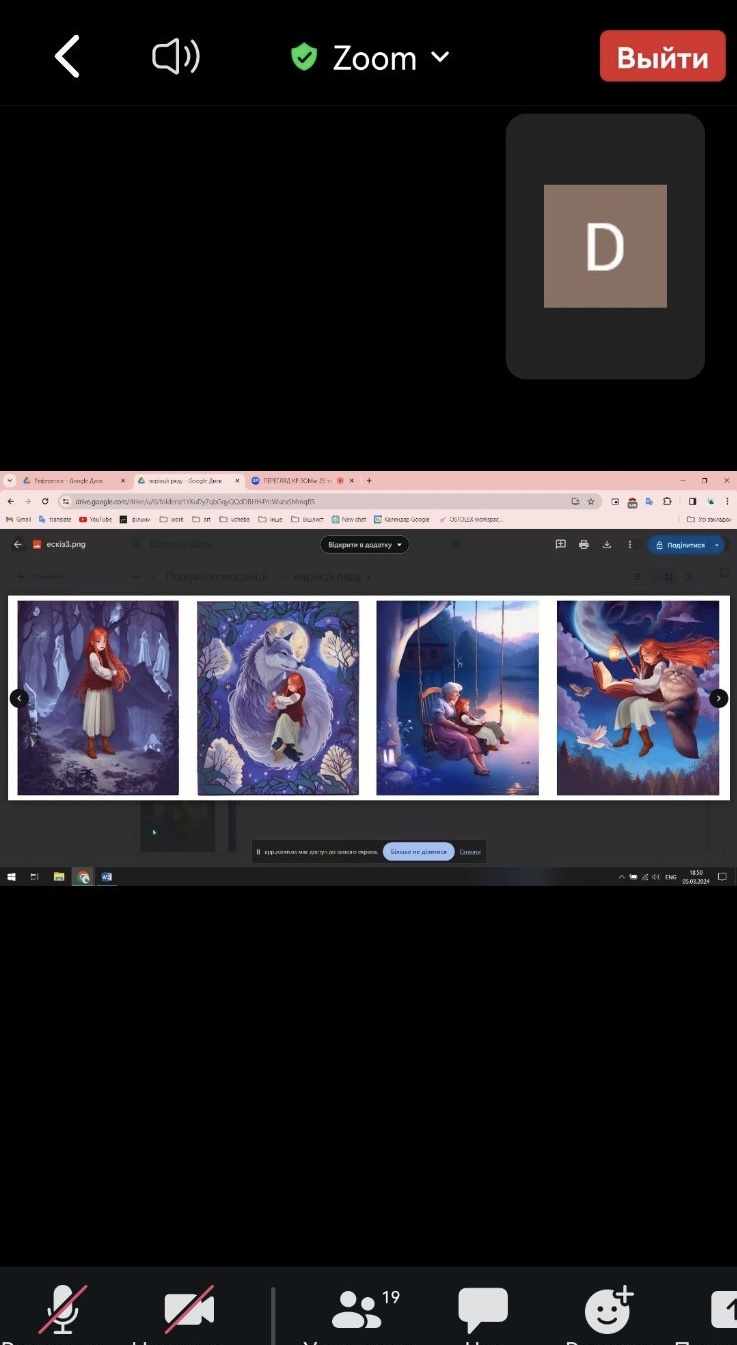Screen dimensions: 737x1345
Task: Open the chat bubble icon
Action: (x=483, y=1308)
